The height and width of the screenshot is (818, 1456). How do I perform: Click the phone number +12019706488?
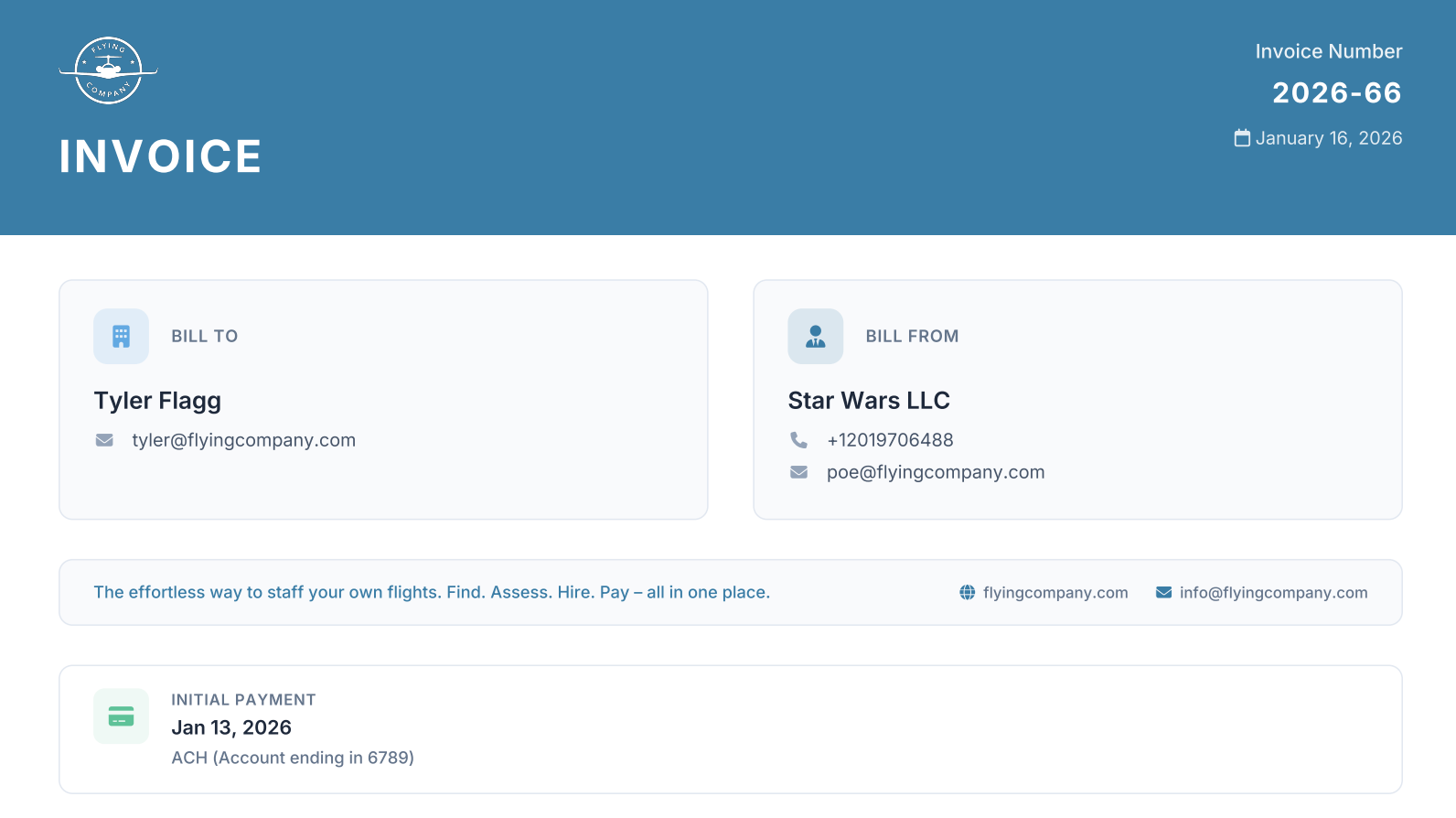pyautogui.click(x=889, y=440)
